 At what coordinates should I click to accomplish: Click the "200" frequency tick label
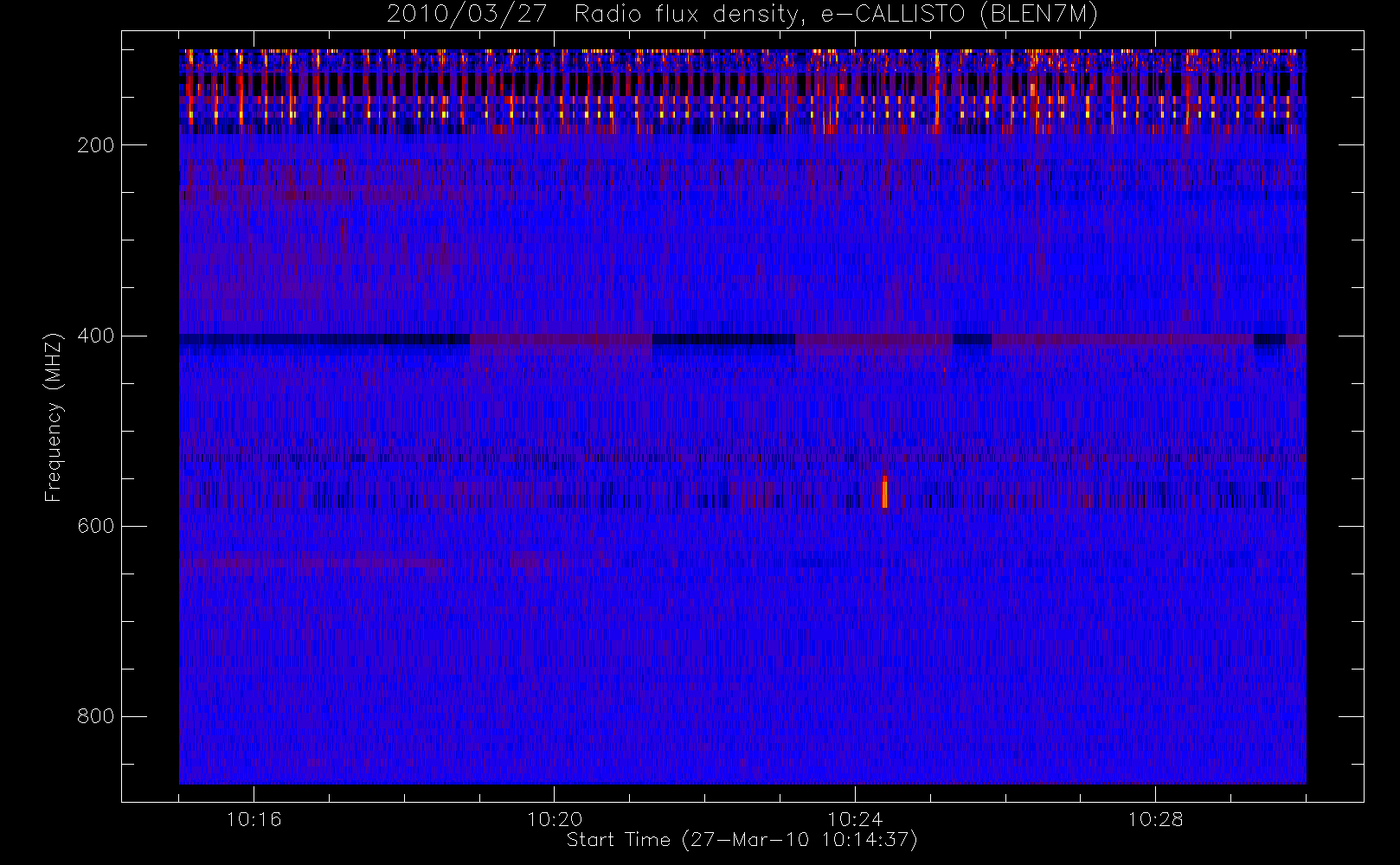point(95,145)
